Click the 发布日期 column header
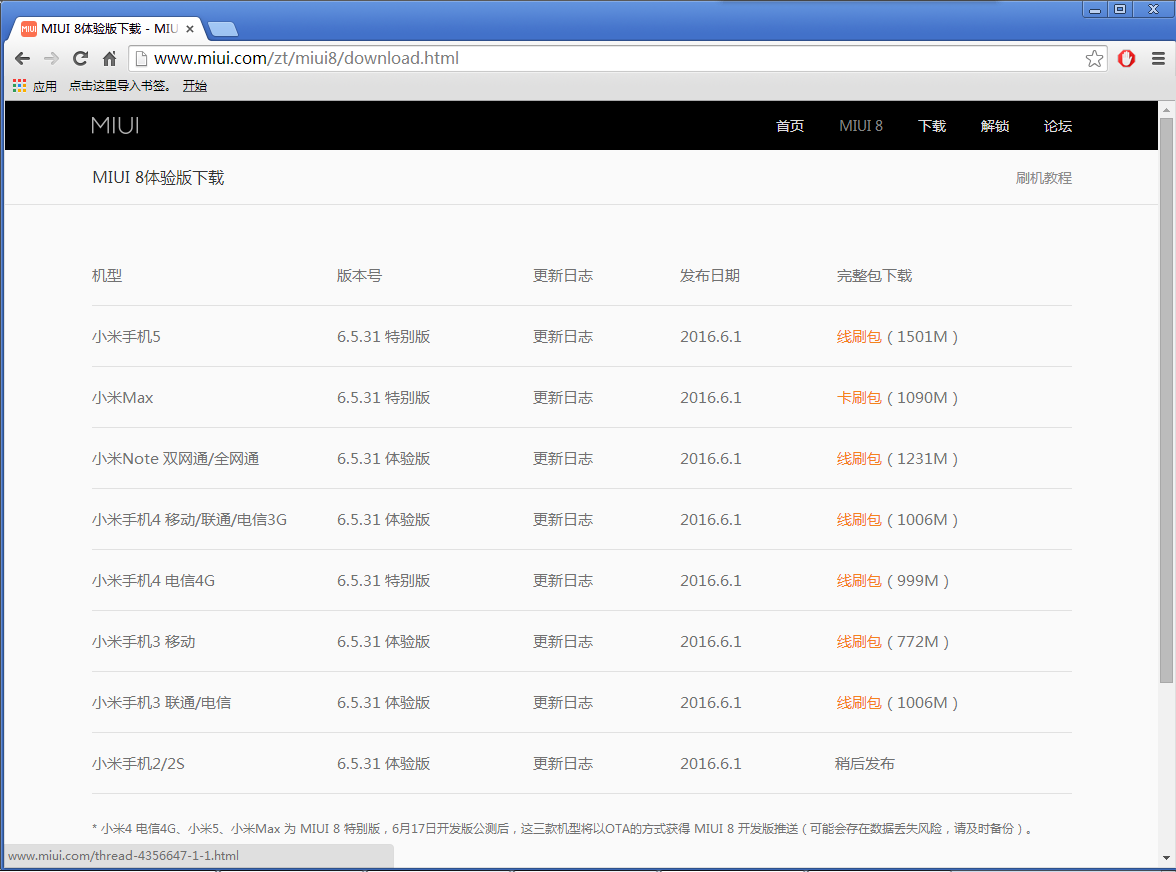This screenshot has width=1176, height=872. pyautogui.click(x=710, y=276)
